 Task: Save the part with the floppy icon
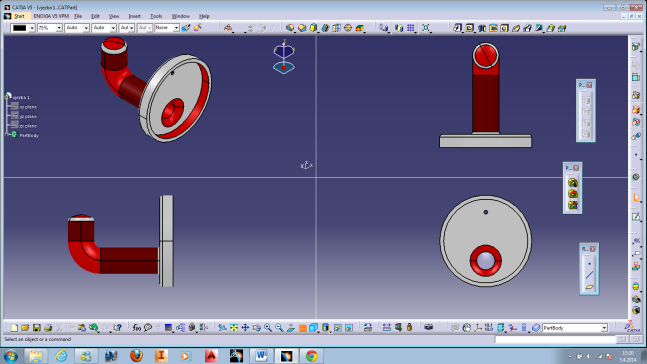[x=37, y=328]
